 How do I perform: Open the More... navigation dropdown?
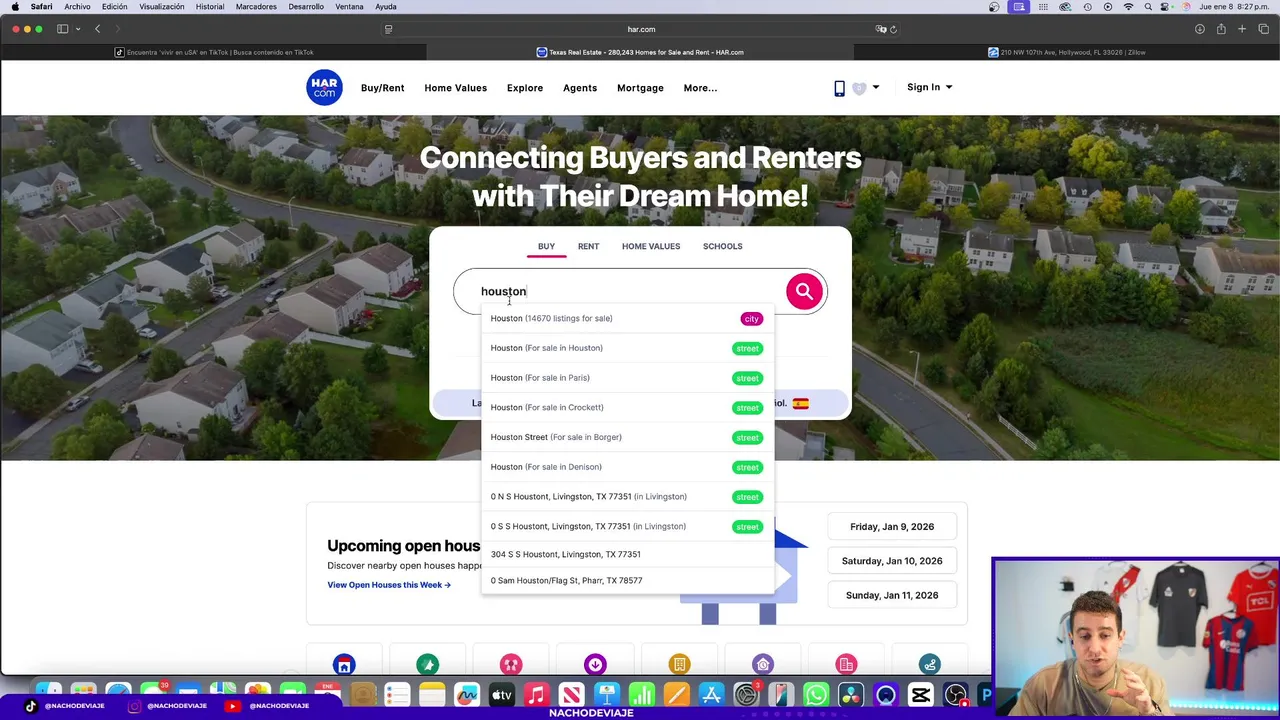[x=700, y=88]
